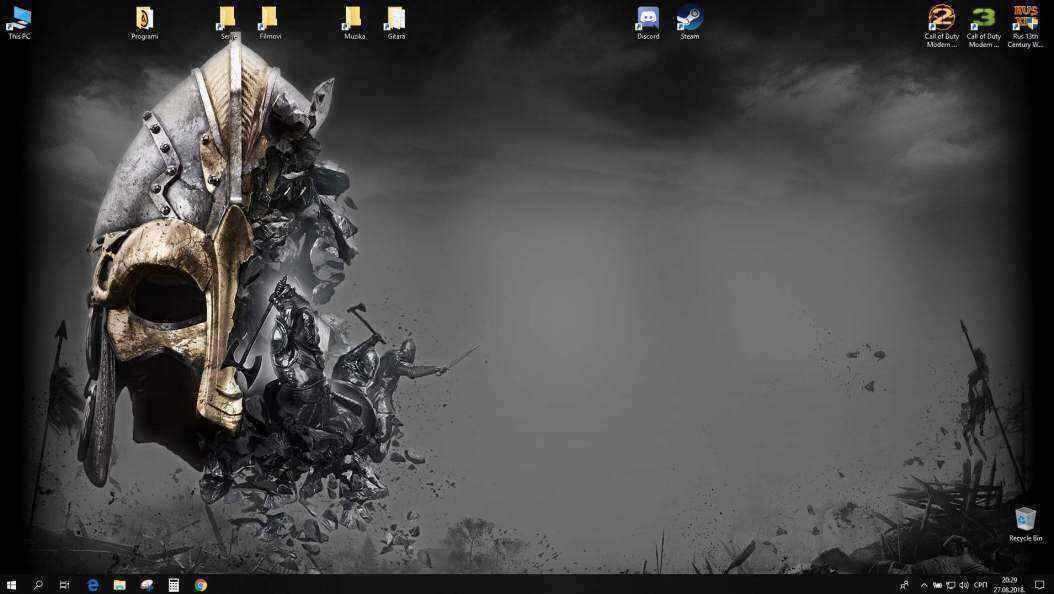Open the Recycle Bin icon
1054x594 pixels.
pyautogui.click(x=1025, y=524)
